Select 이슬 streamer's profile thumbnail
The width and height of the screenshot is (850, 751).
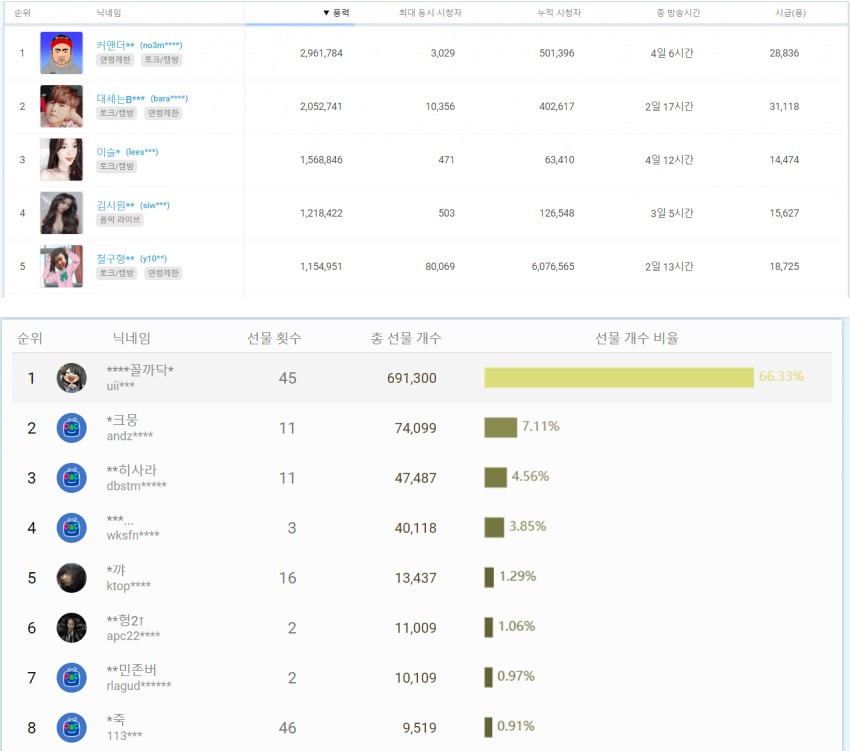61,159
